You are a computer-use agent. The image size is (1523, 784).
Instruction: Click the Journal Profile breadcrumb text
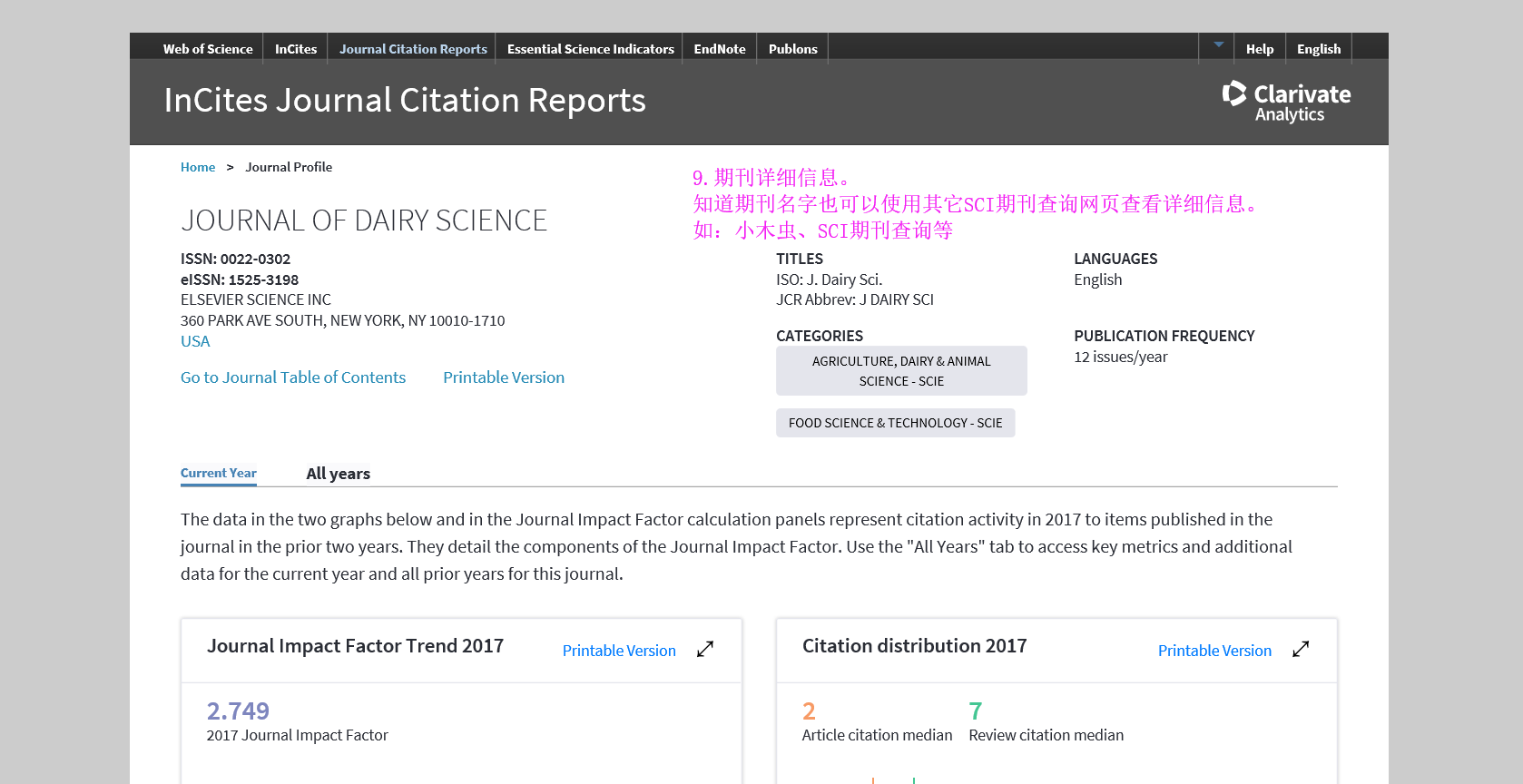[x=289, y=167]
